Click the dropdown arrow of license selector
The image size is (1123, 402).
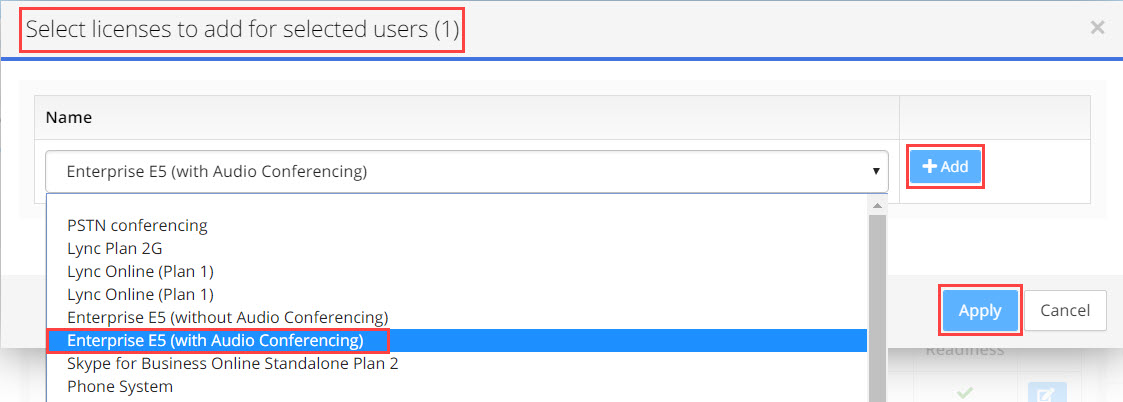point(875,171)
